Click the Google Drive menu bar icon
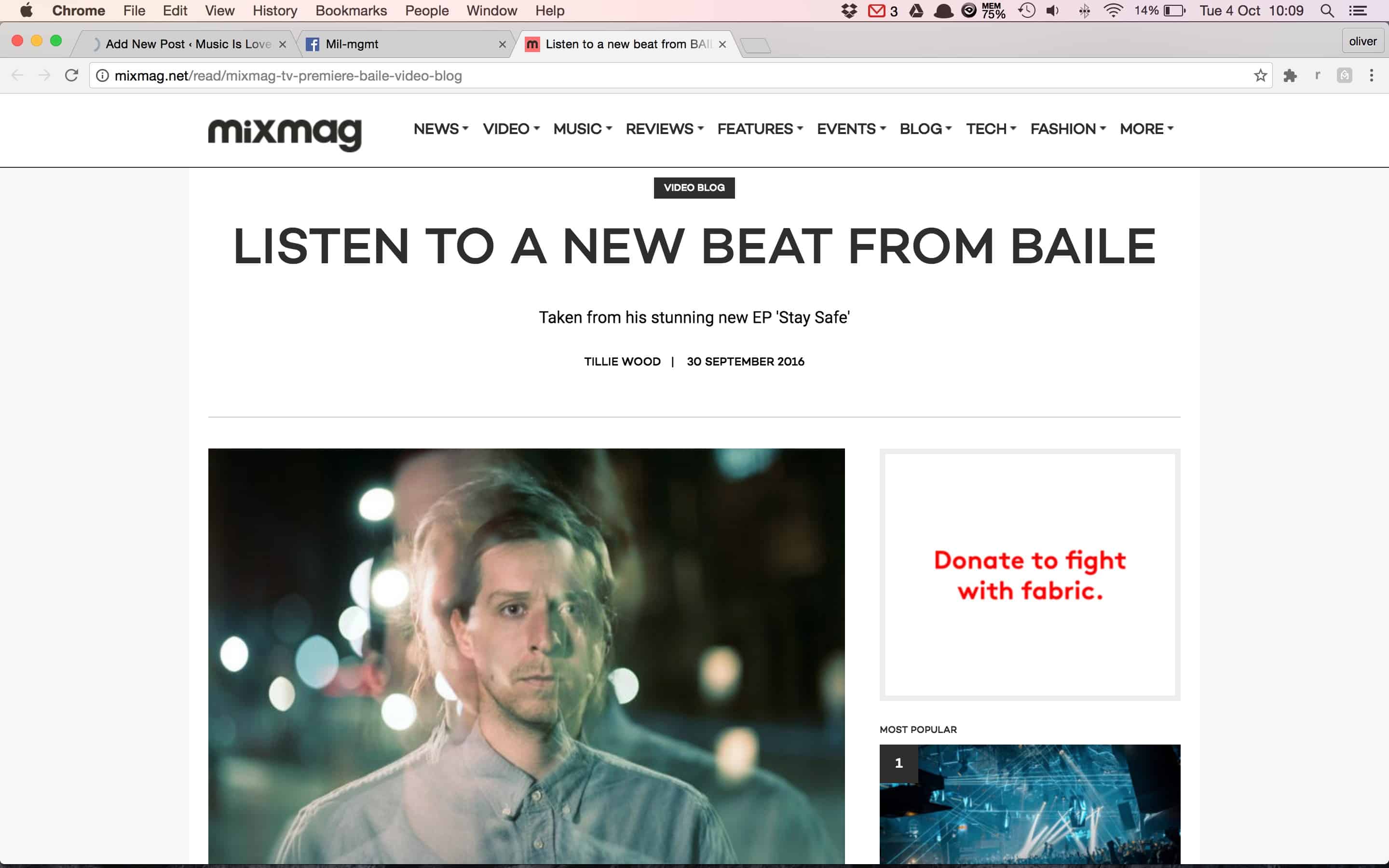This screenshot has height=868, width=1389. pyautogui.click(x=916, y=10)
